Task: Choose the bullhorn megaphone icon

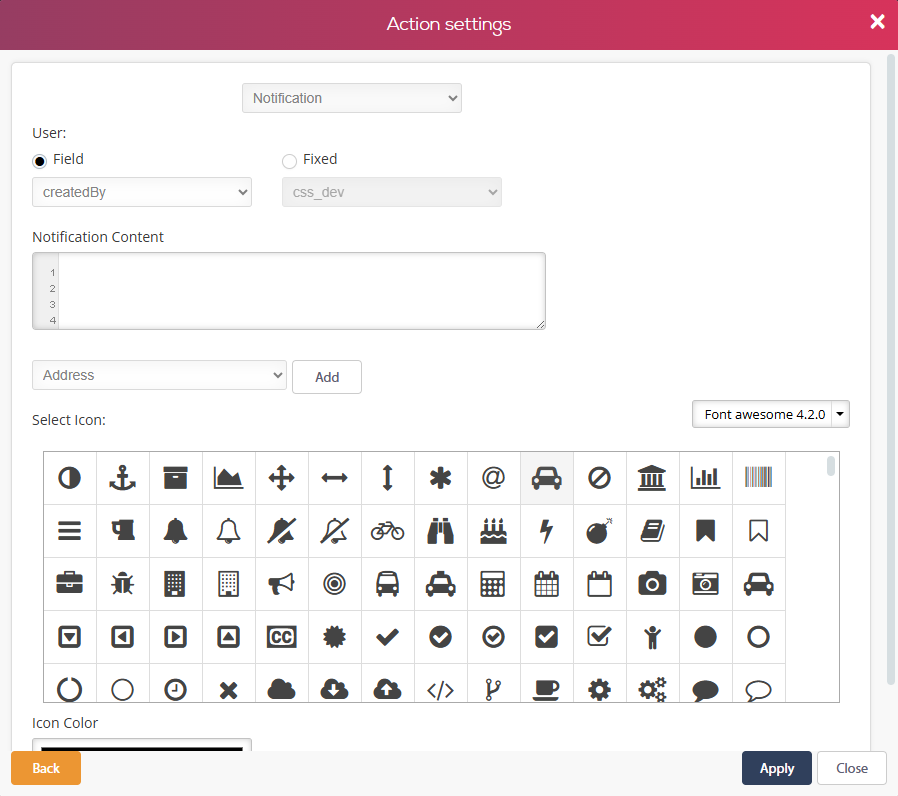Action: [x=282, y=584]
